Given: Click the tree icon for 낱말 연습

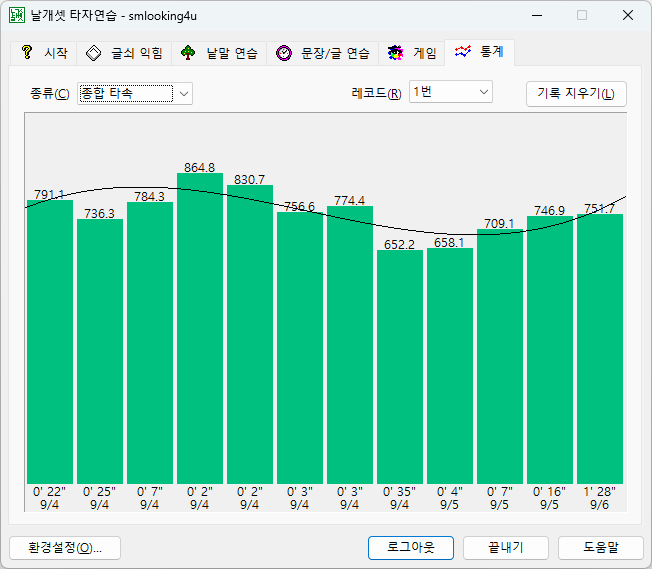Looking at the screenshot, I should (x=188, y=53).
